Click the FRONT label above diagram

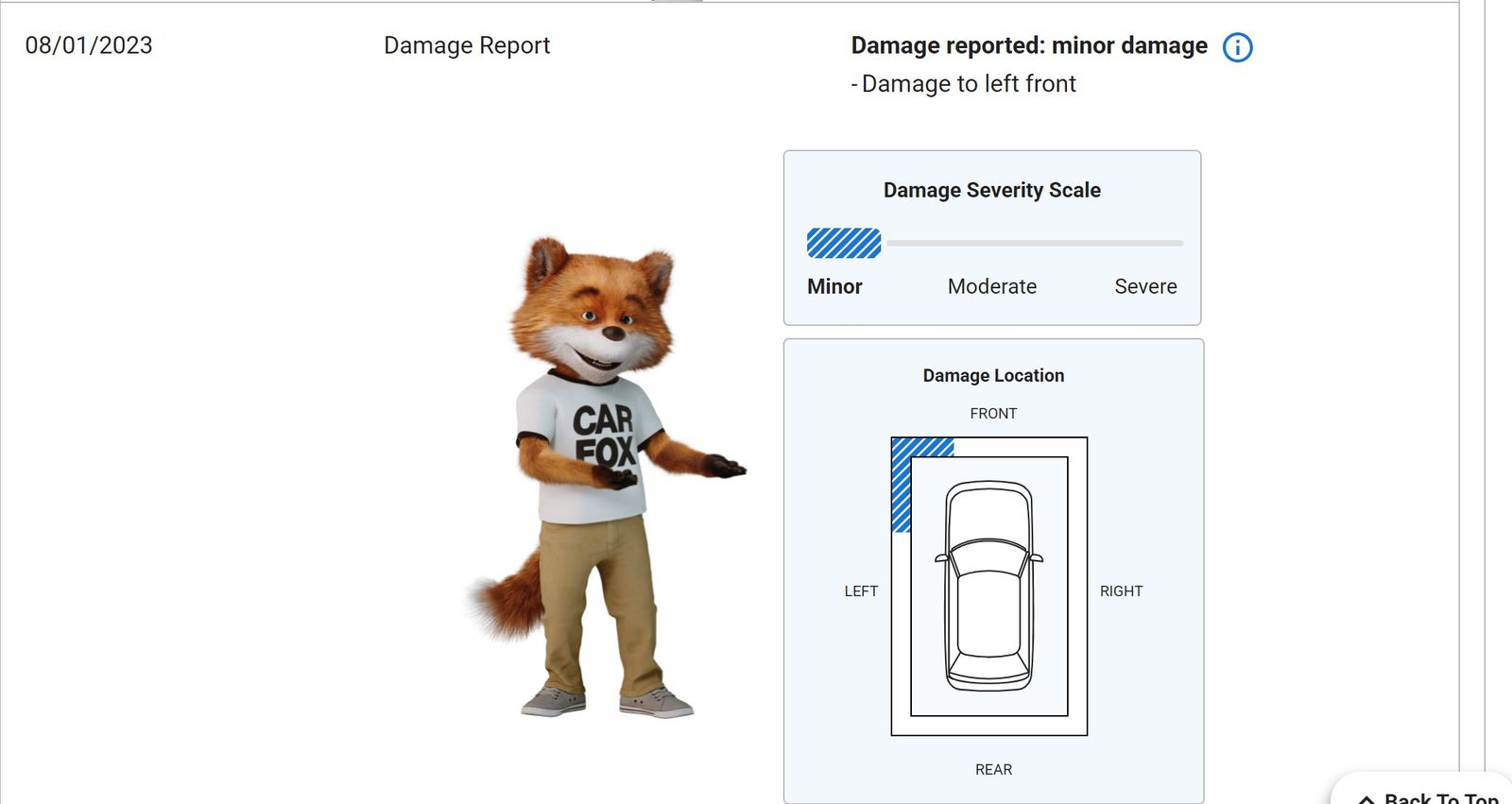(993, 414)
